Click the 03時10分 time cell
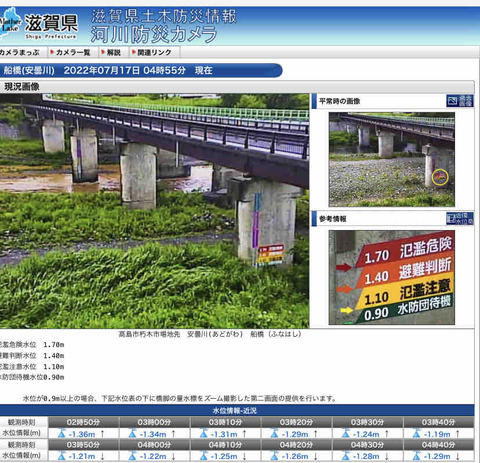The width and height of the screenshot is (480, 463). click(x=225, y=422)
